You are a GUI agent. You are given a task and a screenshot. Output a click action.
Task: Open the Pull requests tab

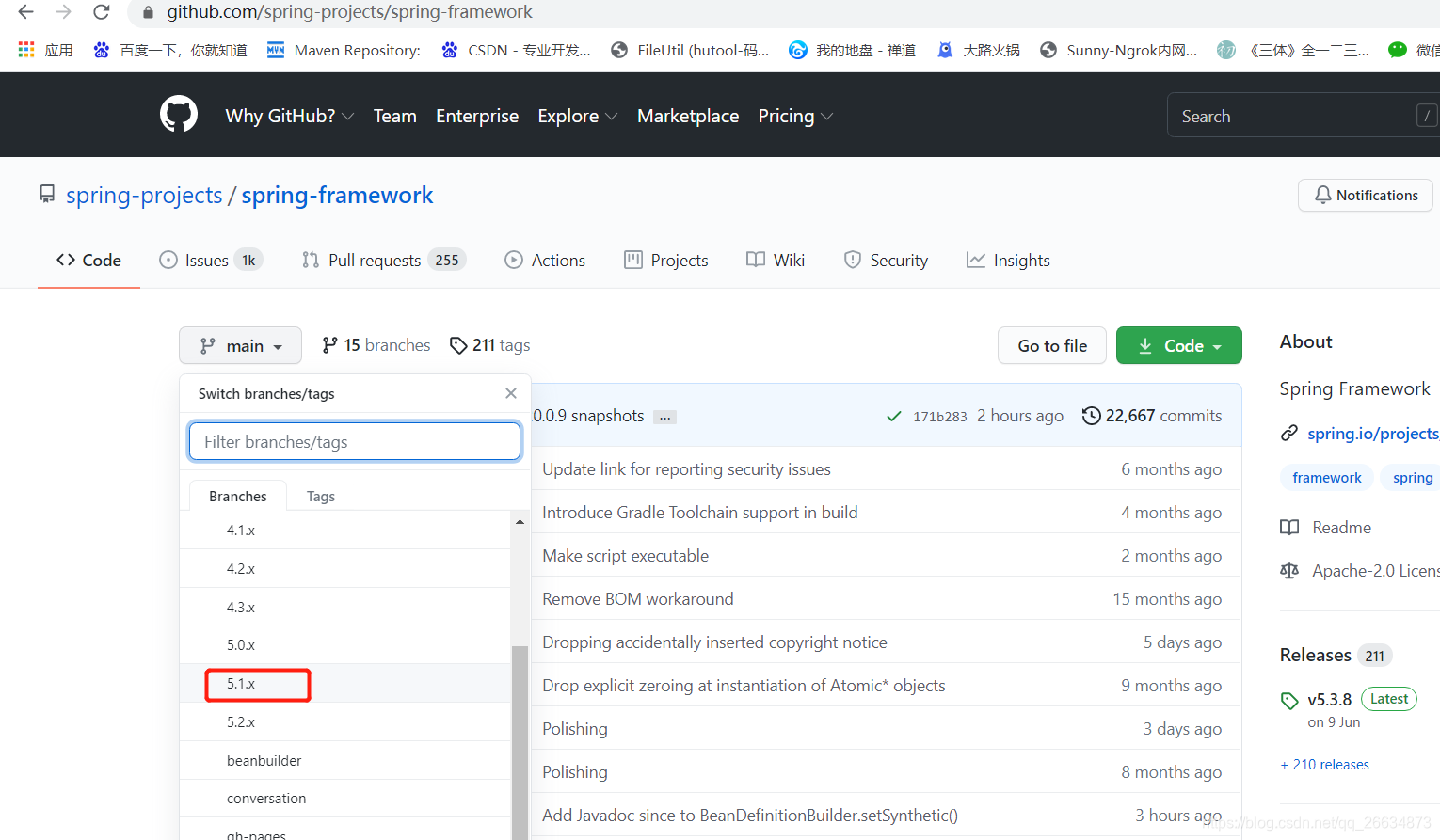[x=383, y=260]
